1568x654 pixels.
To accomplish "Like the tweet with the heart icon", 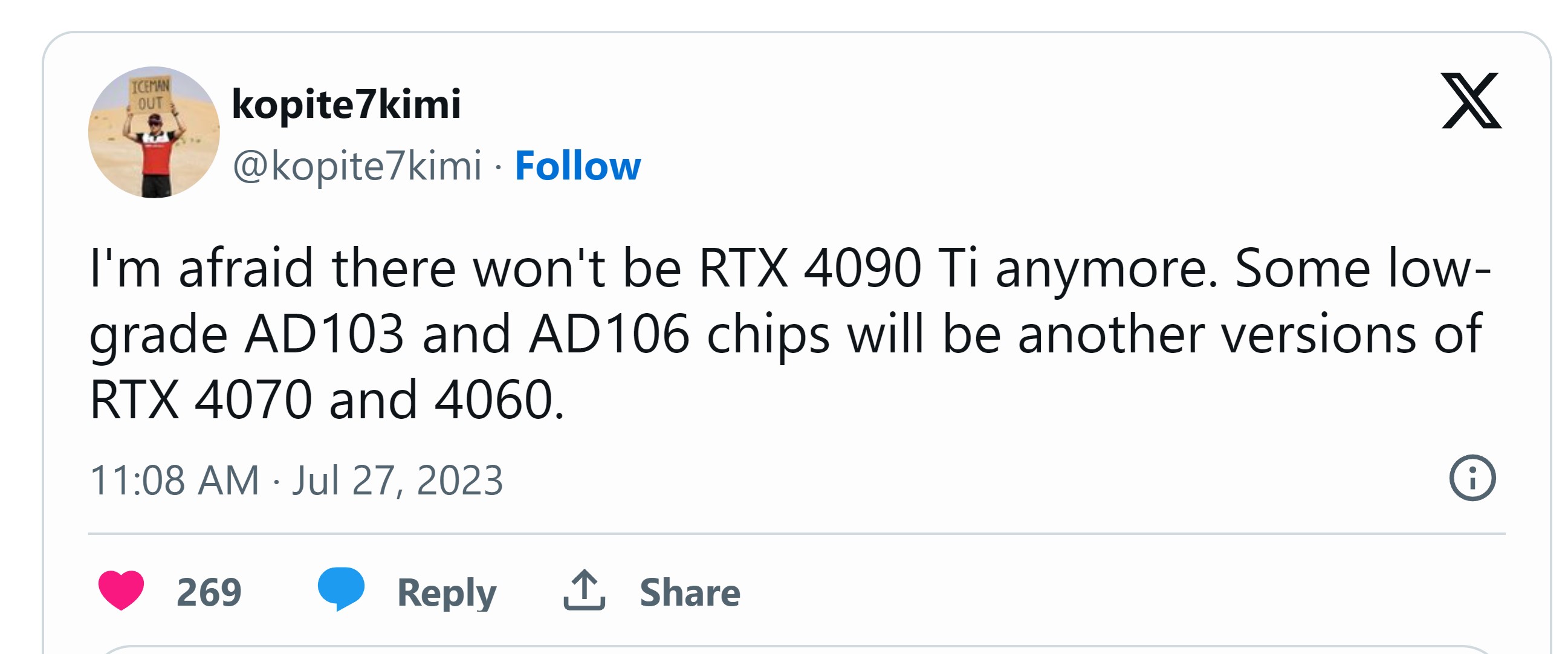I will click(x=121, y=590).
